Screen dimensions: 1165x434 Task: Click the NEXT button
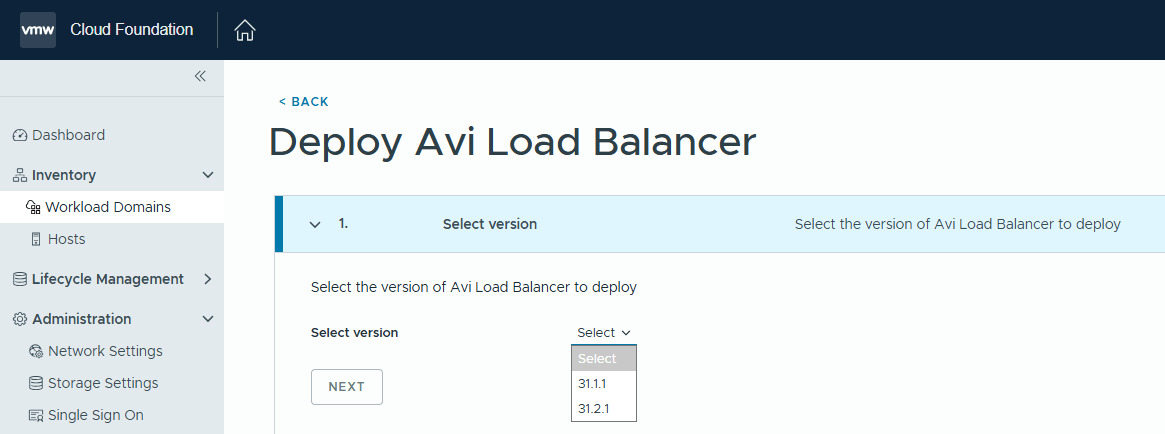347,387
